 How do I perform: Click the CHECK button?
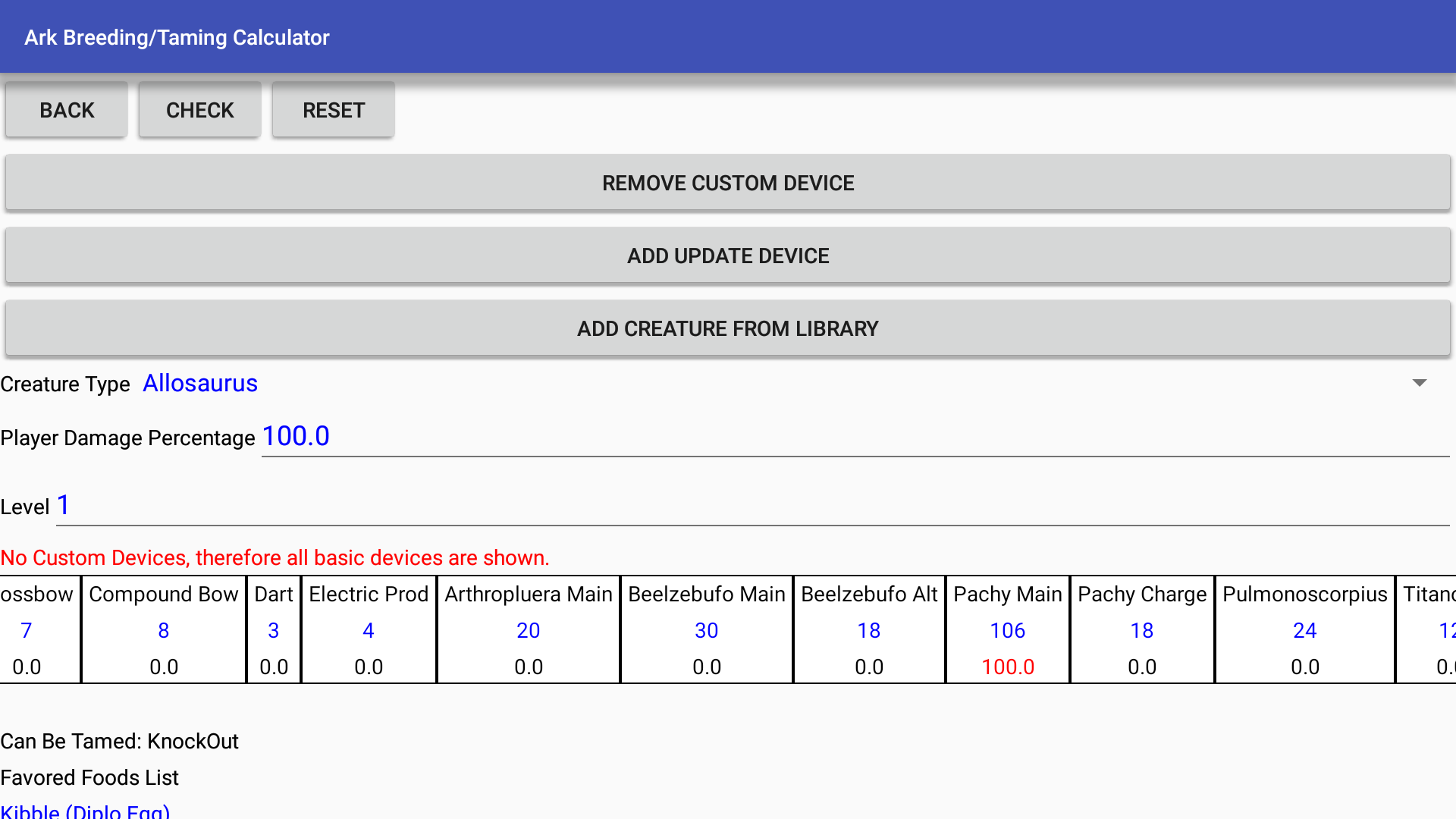click(200, 110)
